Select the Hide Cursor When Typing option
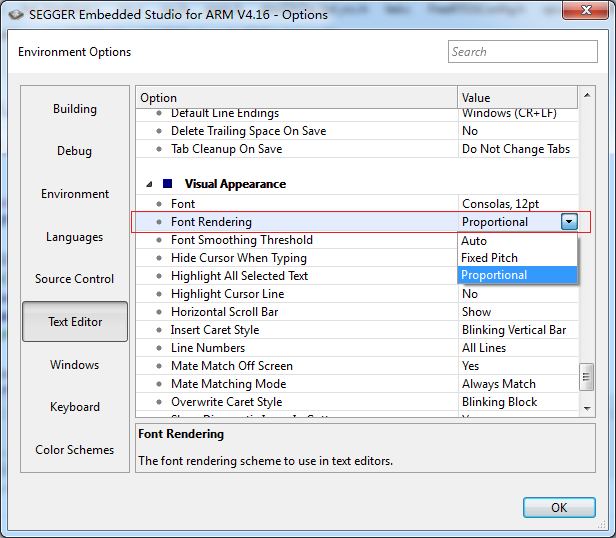Image resolution: width=616 pixels, height=538 pixels. (x=297, y=258)
